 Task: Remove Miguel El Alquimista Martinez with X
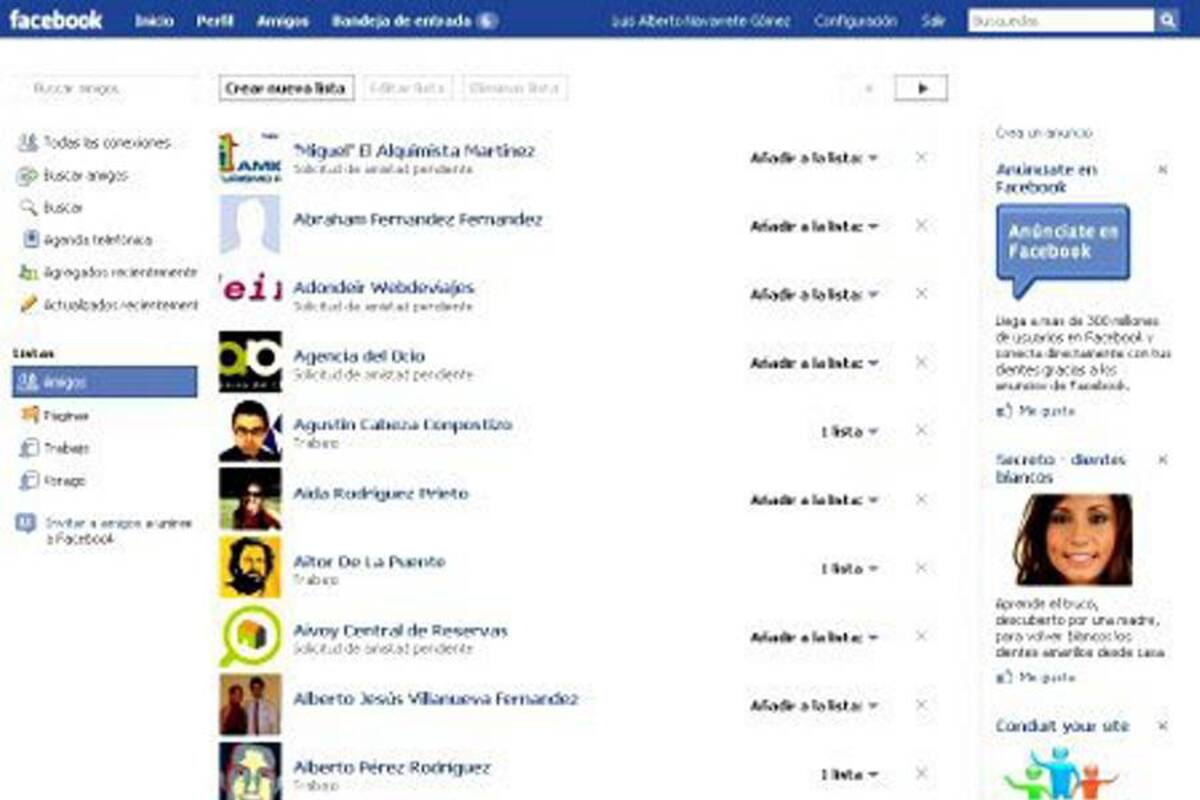click(x=921, y=157)
